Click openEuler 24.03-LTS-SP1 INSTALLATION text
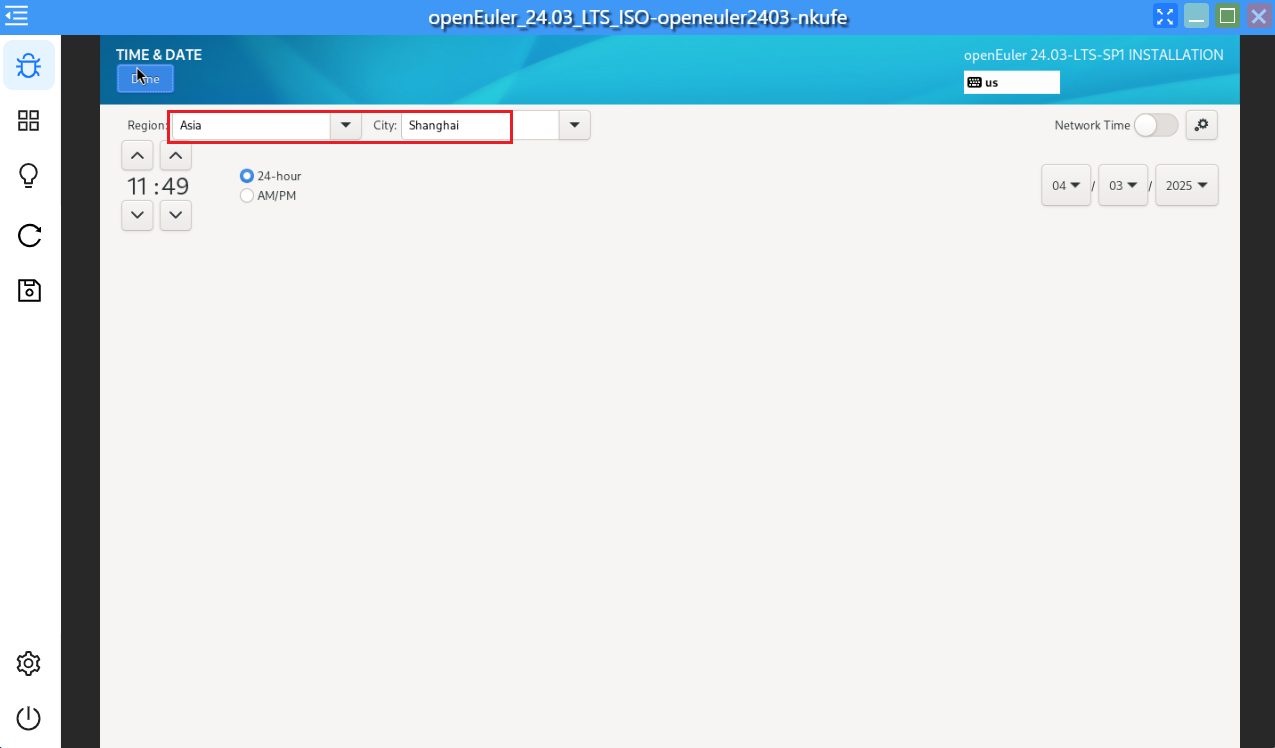 (x=1093, y=55)
